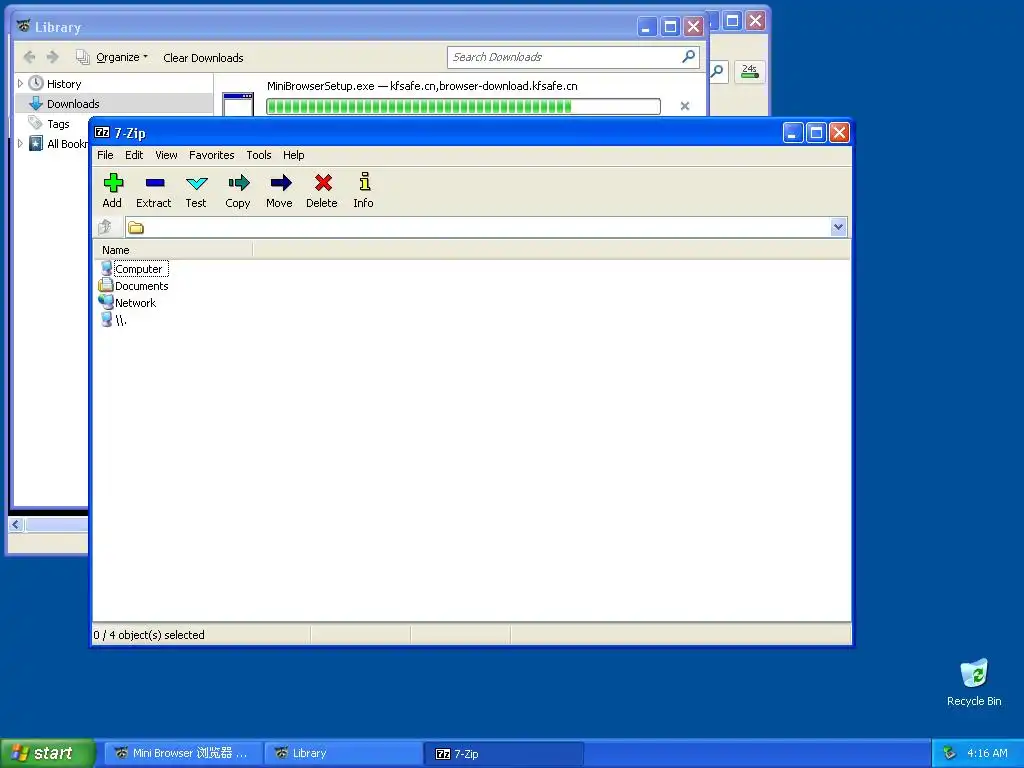This screenshot has height=768, width=1024.
Task: Expand the All Bookmarks tree node
Action: 20,144
